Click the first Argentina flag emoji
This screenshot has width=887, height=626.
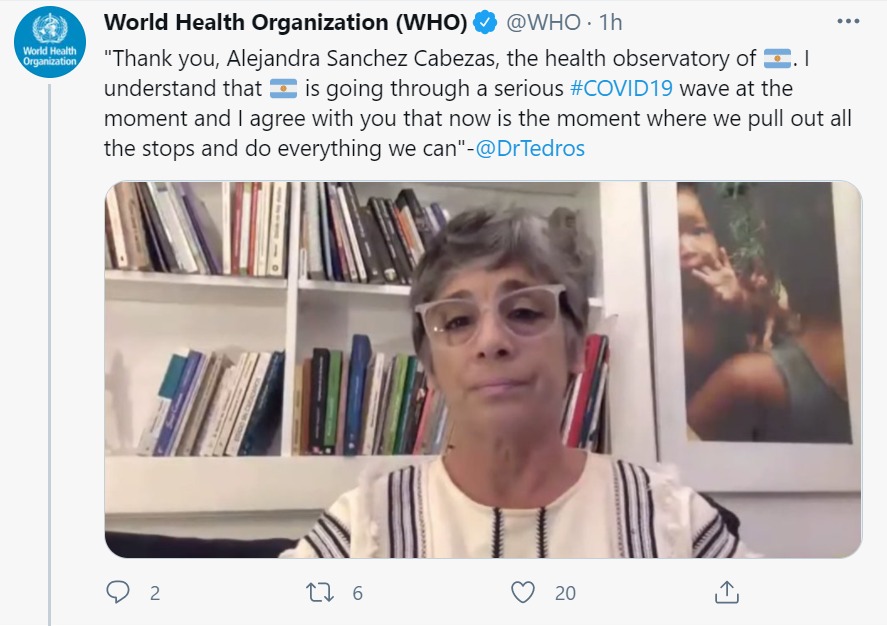tap(777, 58)
